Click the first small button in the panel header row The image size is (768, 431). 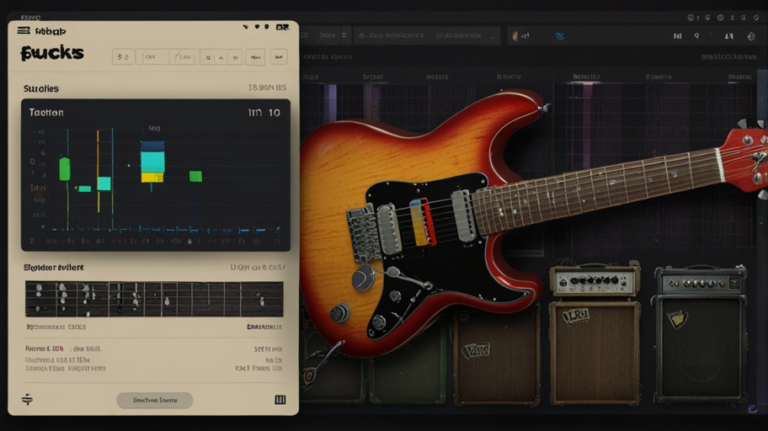coord(123,57)
